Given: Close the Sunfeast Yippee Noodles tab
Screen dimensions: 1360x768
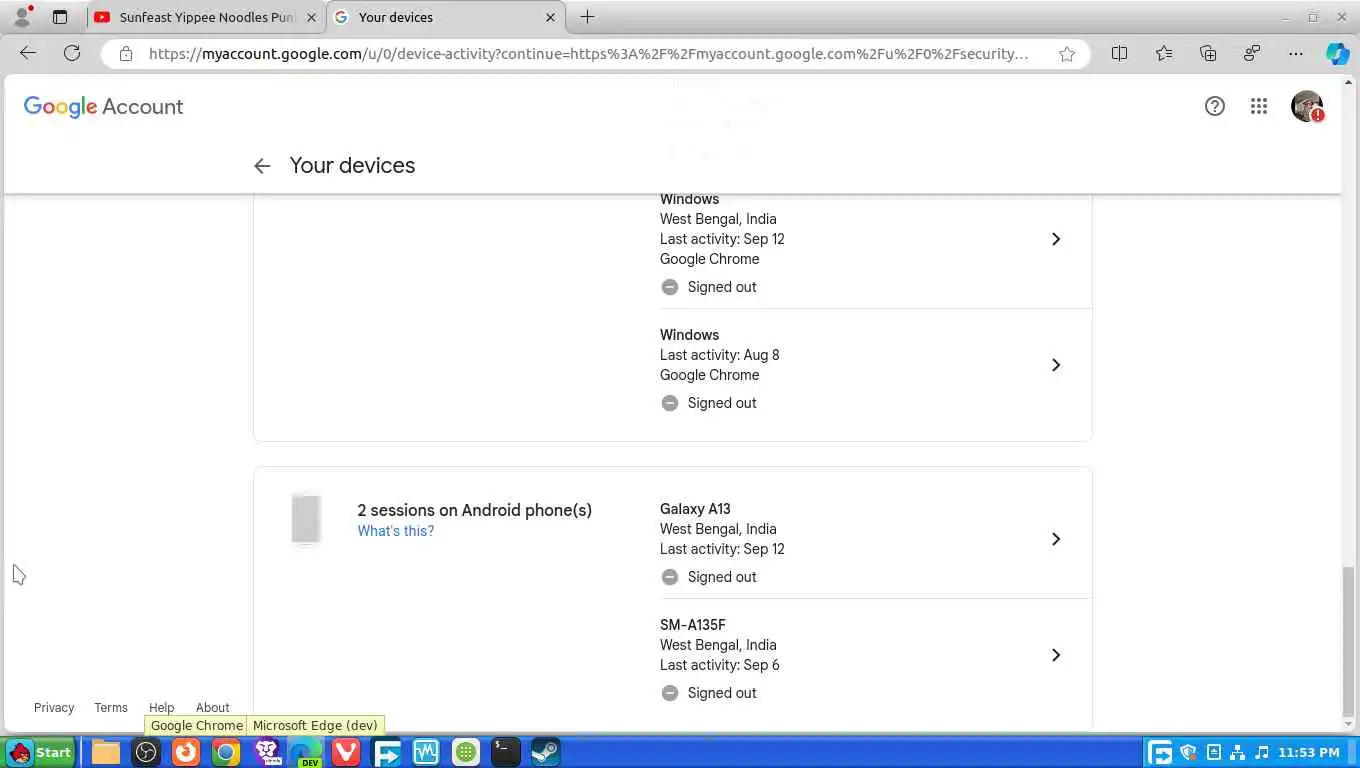Looking at the screenshot, I should (311, 17).
